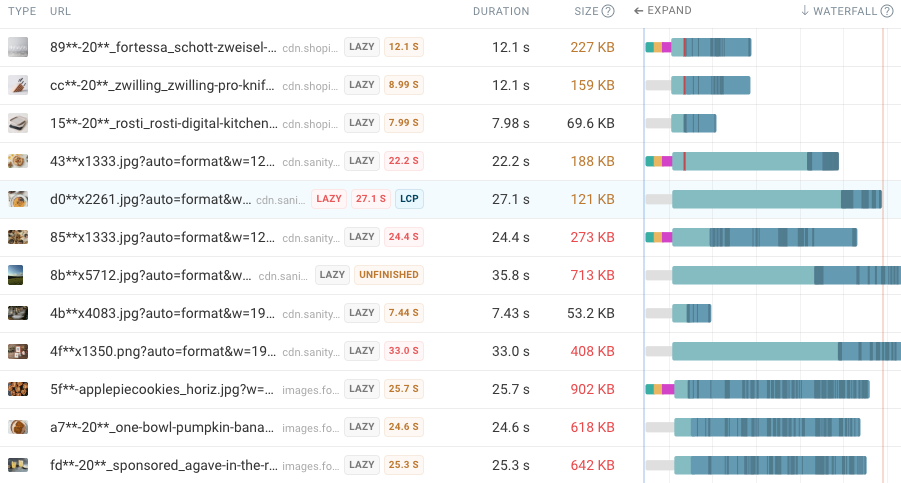Click the rosti digital kitchen image icon
901x483 pixels.
(18, 123)
